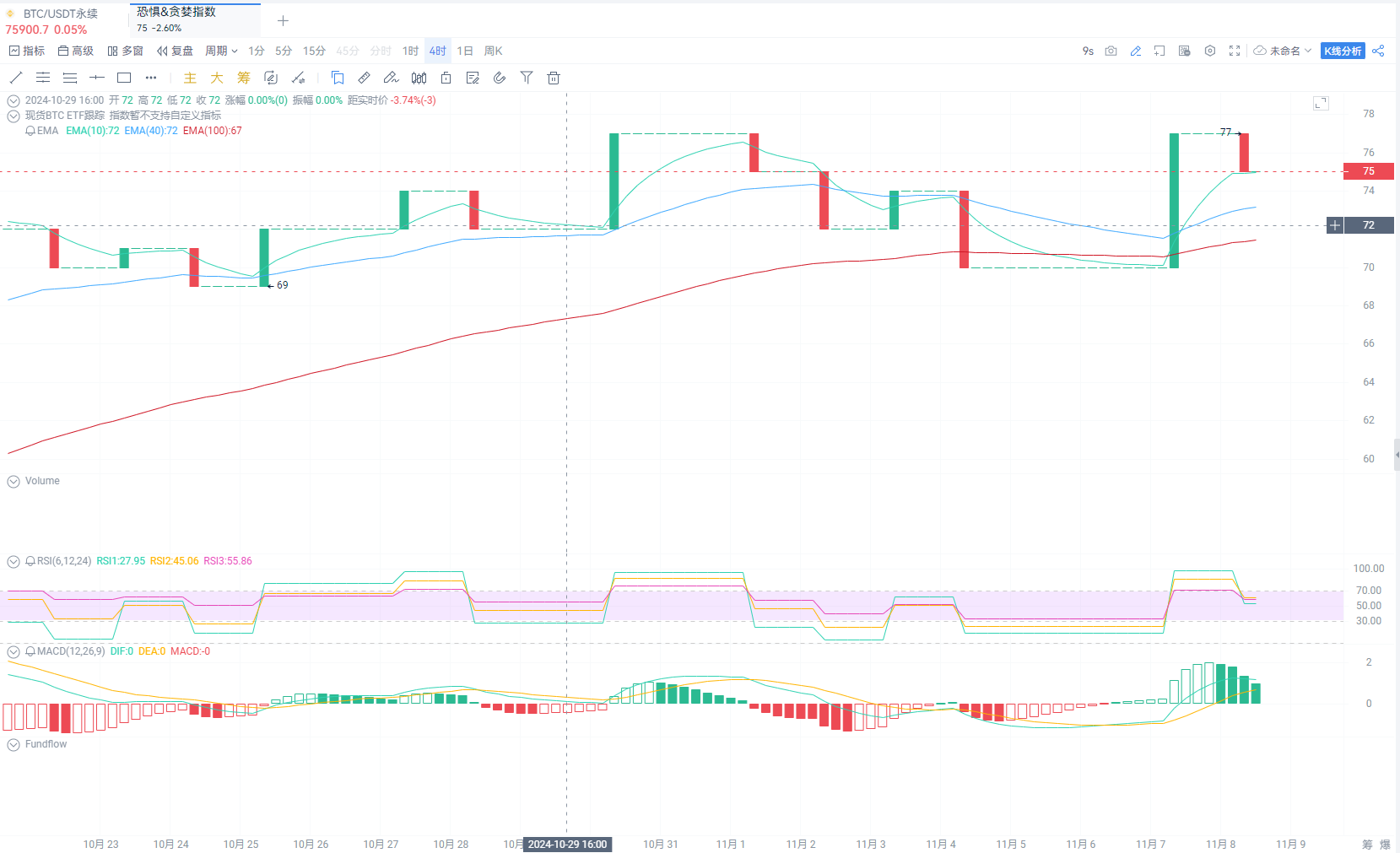The width and height of the screenshot is (1400, 853).
Task: Click the 主 indicator icon
Action: pyautogui.click(x=190, y=78)
